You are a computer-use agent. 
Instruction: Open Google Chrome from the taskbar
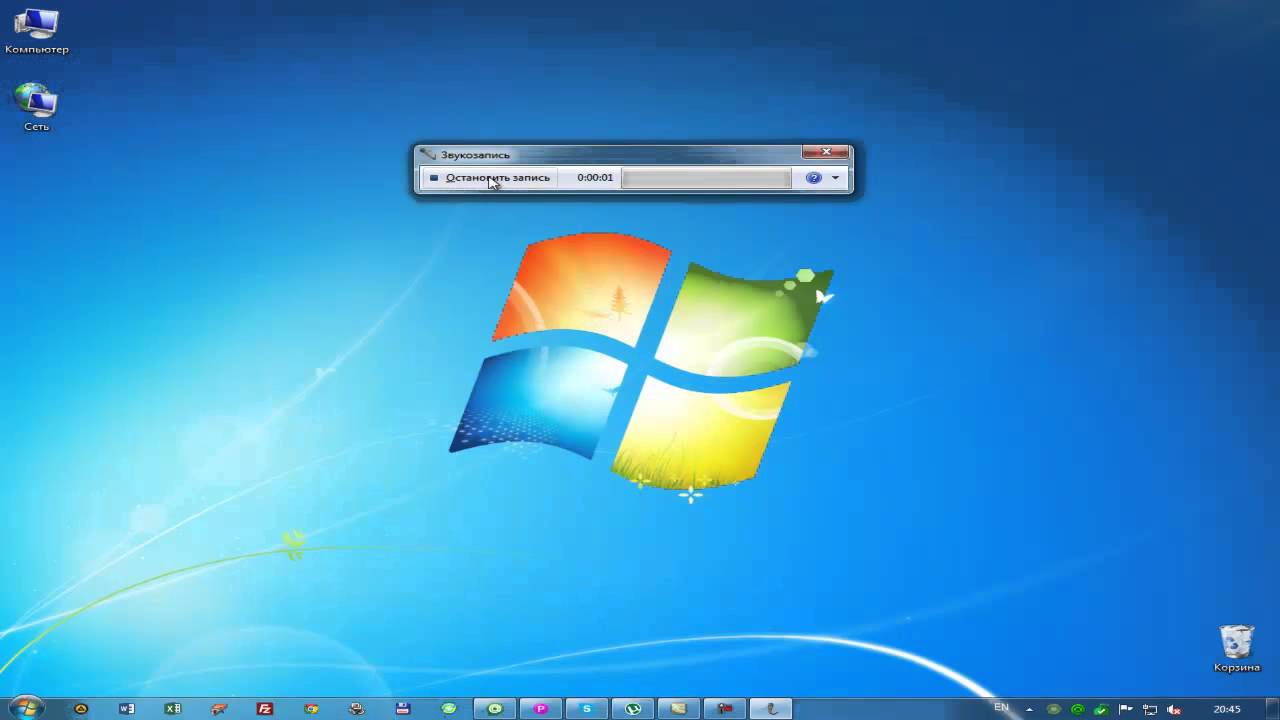(311, 709)
